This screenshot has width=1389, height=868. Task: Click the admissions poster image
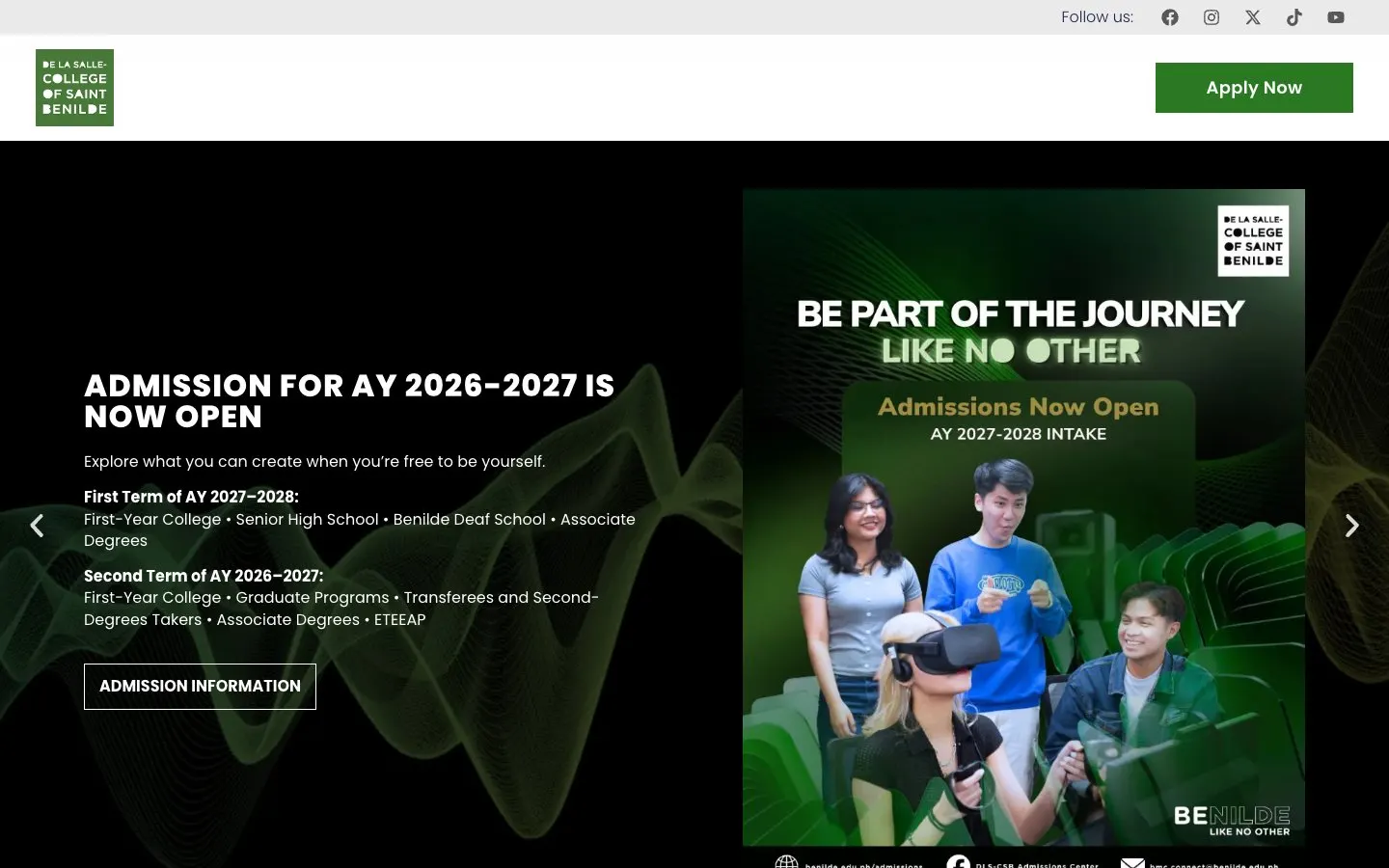click(x=1023, y=528)
